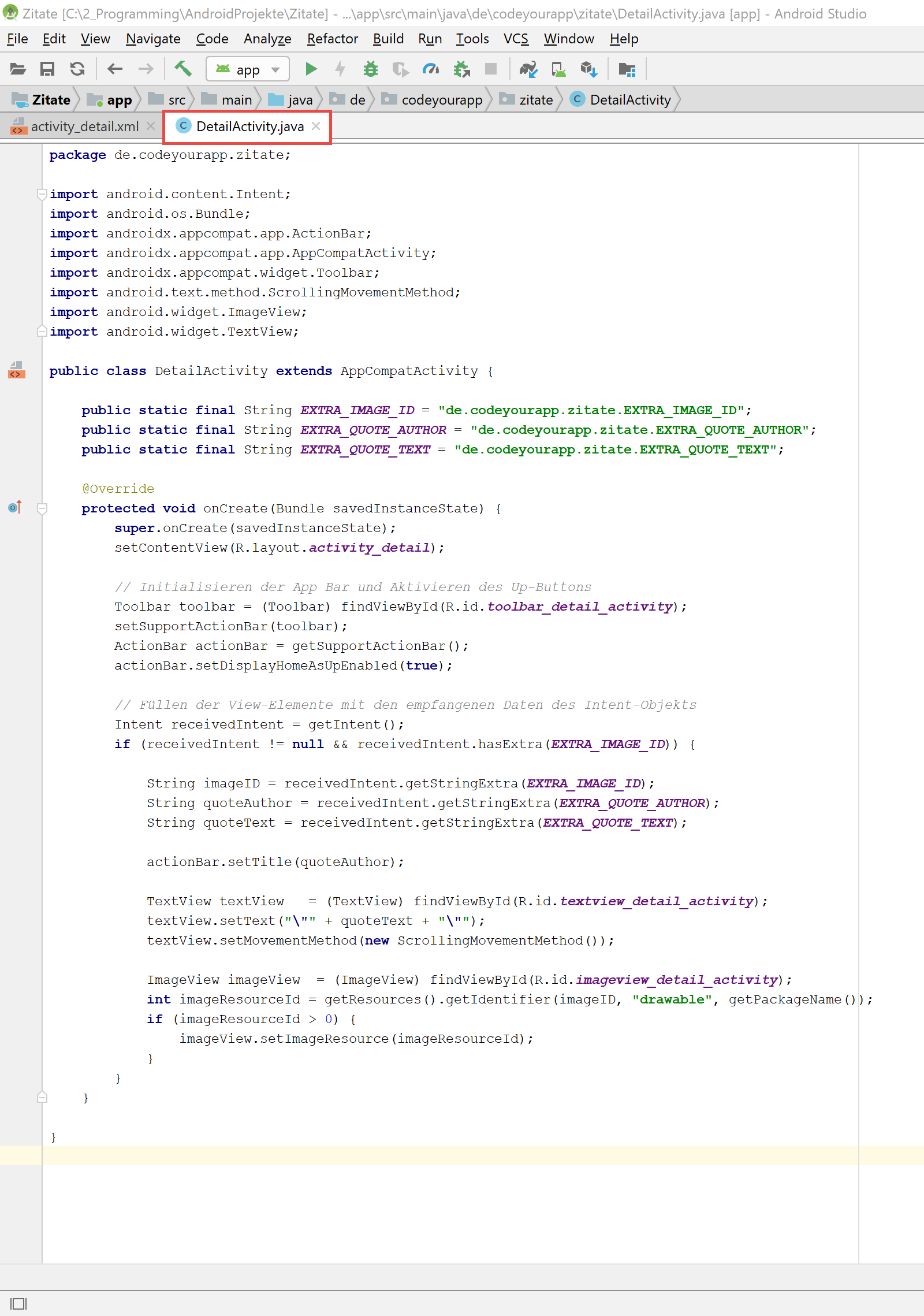Screen dimensions: 924x1316
Task: Click the EXTRA_IMAGE_ID constant declaration
Action: (x=357, y=410)
